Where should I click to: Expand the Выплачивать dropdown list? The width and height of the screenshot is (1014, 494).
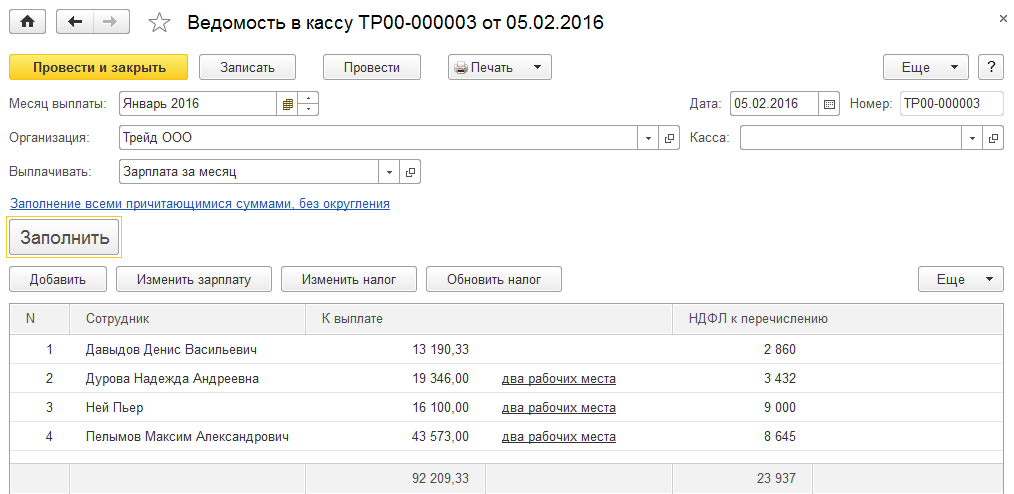tap(388, 172)
